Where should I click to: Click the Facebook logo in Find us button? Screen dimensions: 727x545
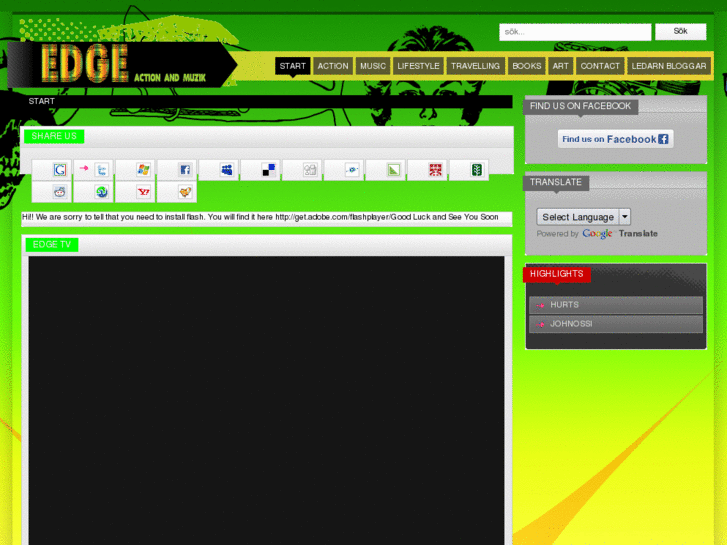click(663, 139)
